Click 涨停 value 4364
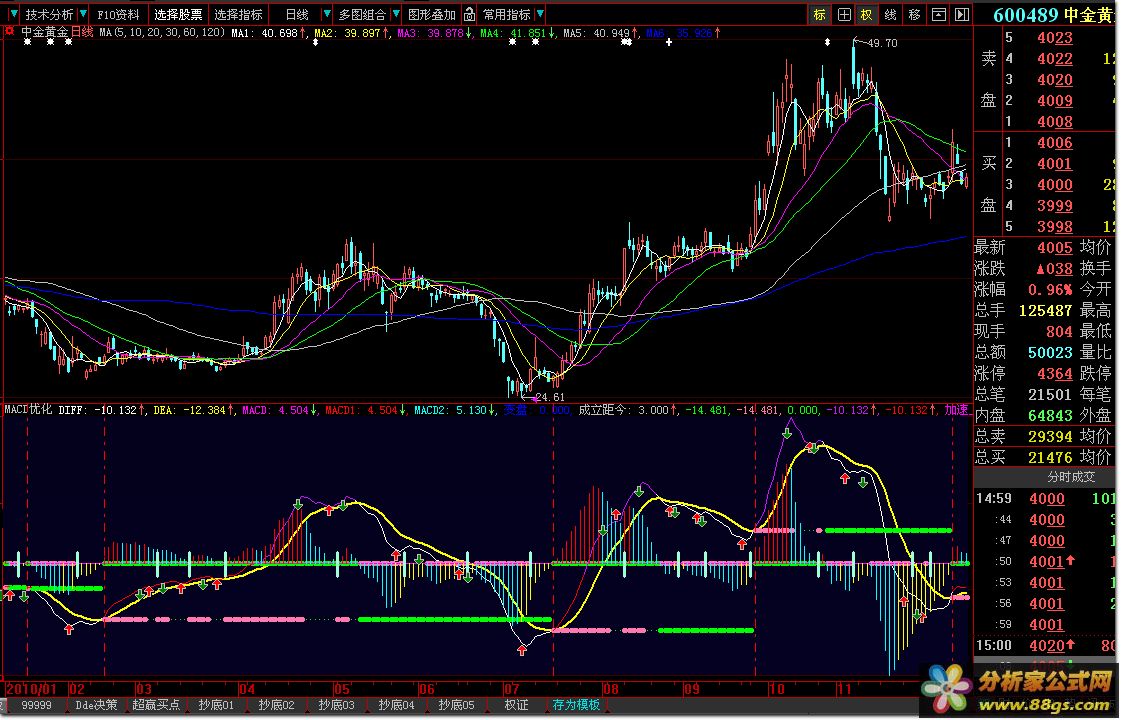Viewport: 1121px width, 720px height. [x=1055, y=374]
